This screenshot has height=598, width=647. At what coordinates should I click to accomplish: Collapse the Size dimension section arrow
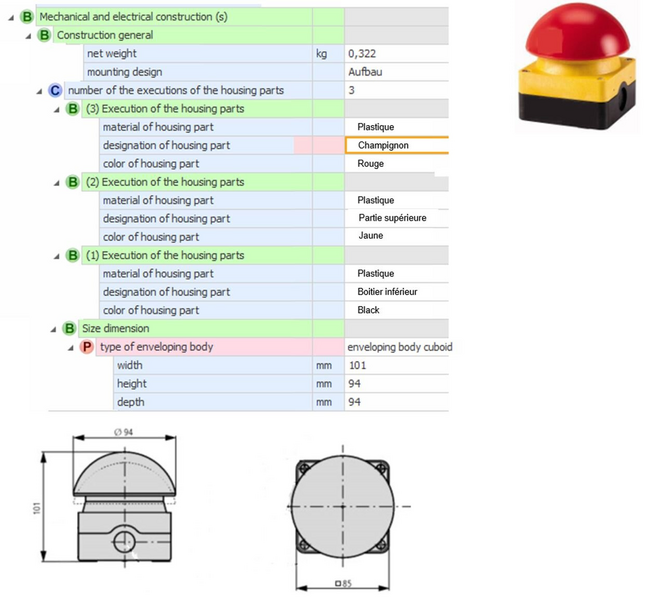[54, 329]
